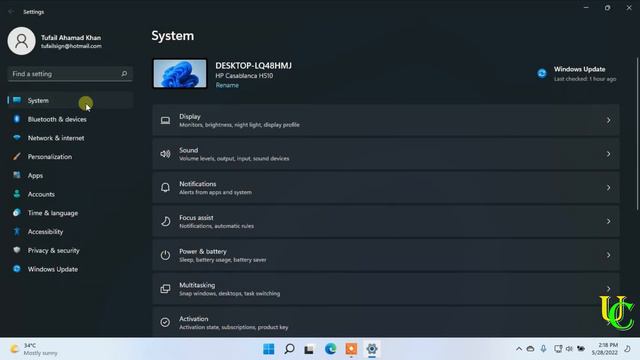Expand Notifications settings chevron
Viewport: 640px width, 360px height.
pos(608,188)
